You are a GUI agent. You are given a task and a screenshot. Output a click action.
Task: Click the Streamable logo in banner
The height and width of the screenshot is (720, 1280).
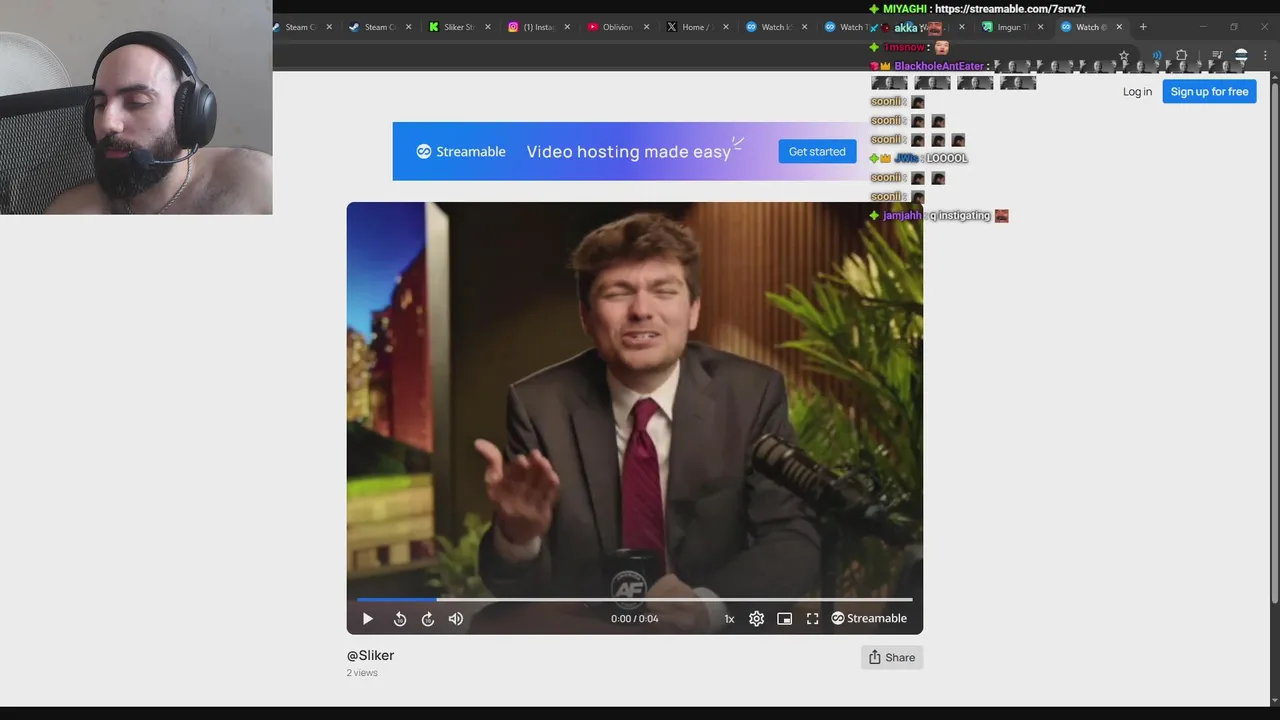[461, 151]
